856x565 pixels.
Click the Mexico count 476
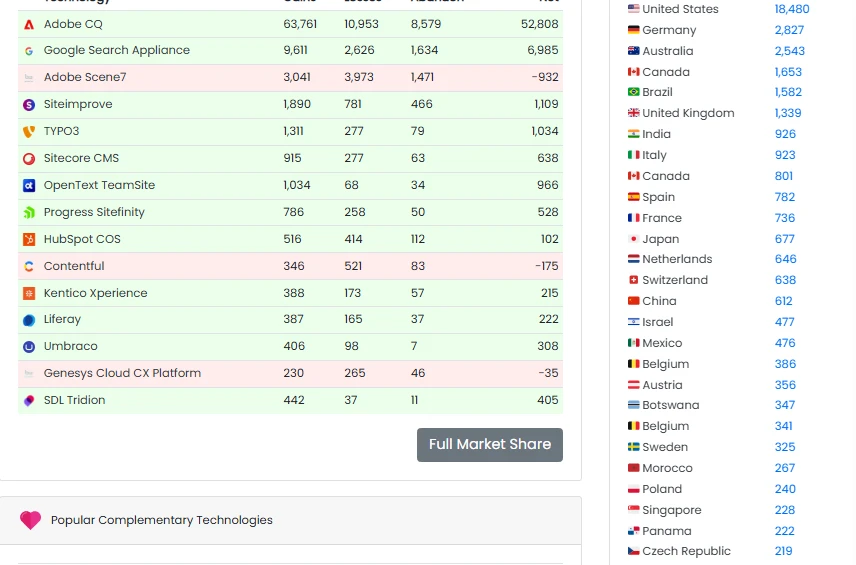tap(785, 343)
